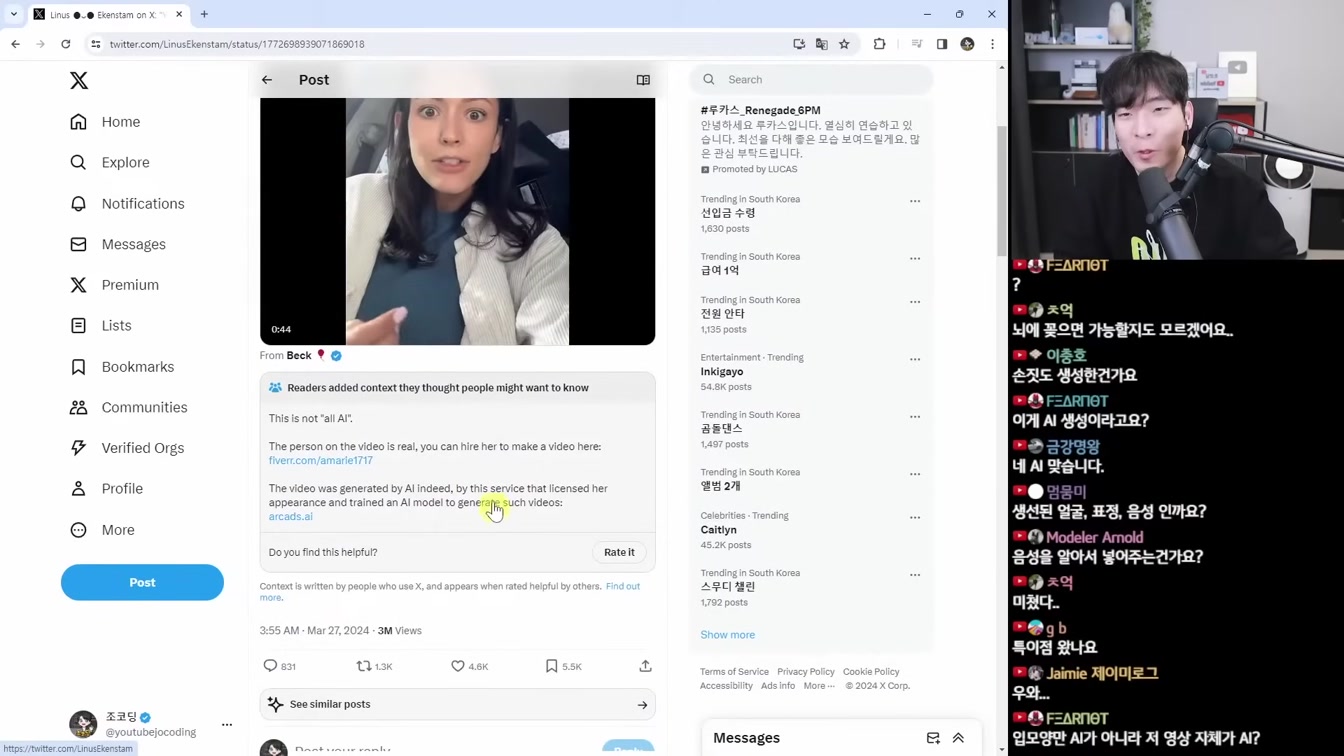This screenshot has width=1344, height=756.
Task: Click the blue Post button
Action: 142,582
